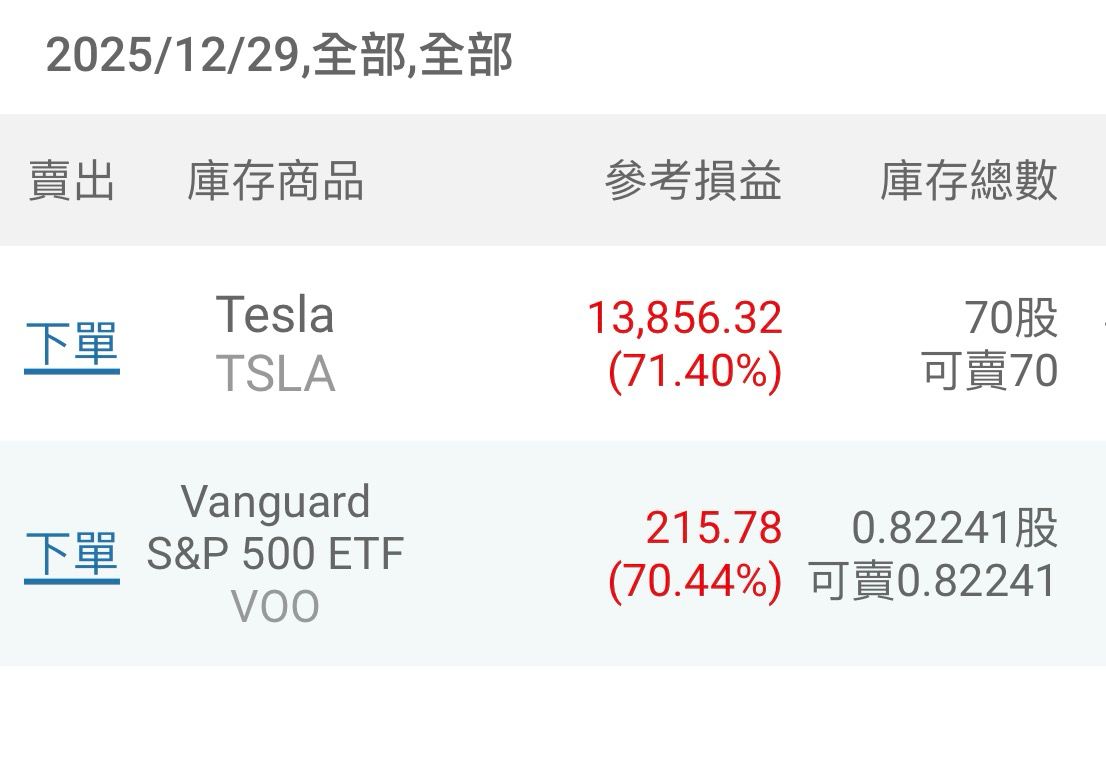Viewport: 1106px width, 761px height.
Task: Sort by the 參考損益 column header
Action: (693, 181)
